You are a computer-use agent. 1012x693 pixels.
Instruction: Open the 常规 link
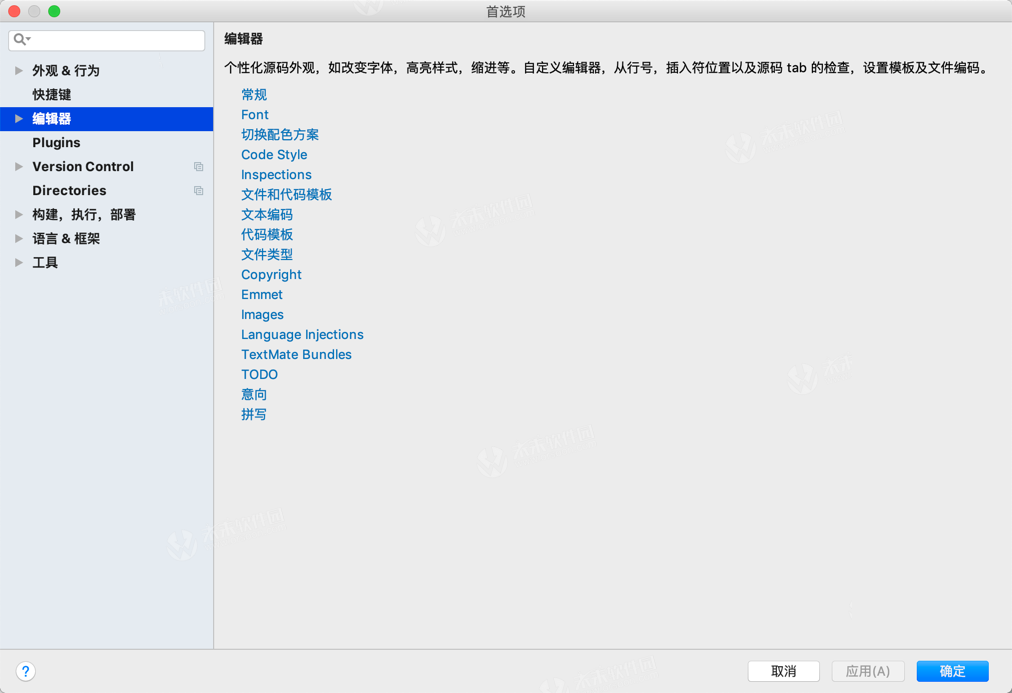coord(254,95)
